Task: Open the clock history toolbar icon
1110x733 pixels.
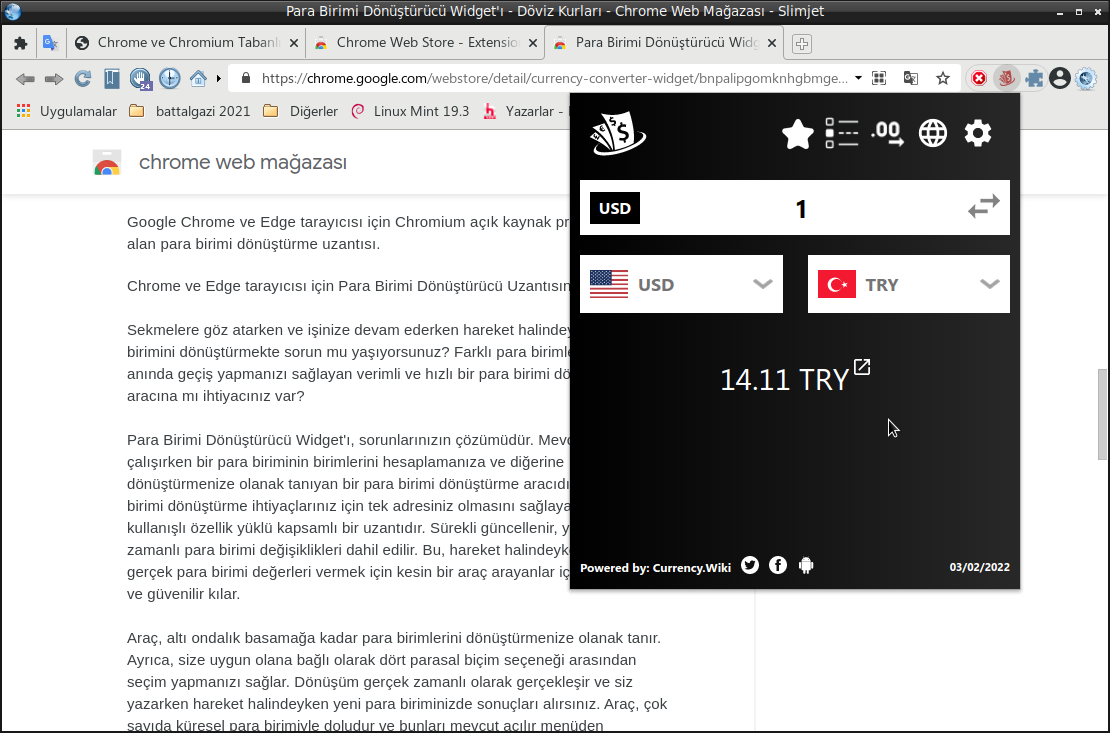Action: (x=170, y=79)
